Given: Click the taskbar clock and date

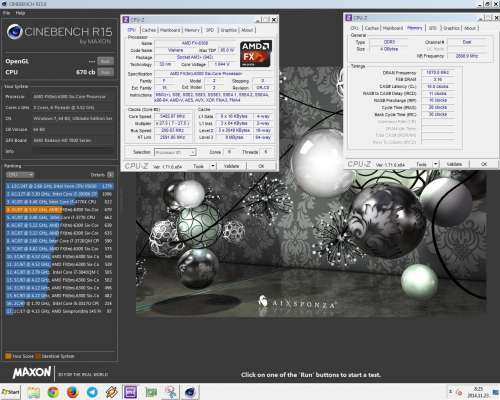Looking at the screenshot, I should point(478,392).
